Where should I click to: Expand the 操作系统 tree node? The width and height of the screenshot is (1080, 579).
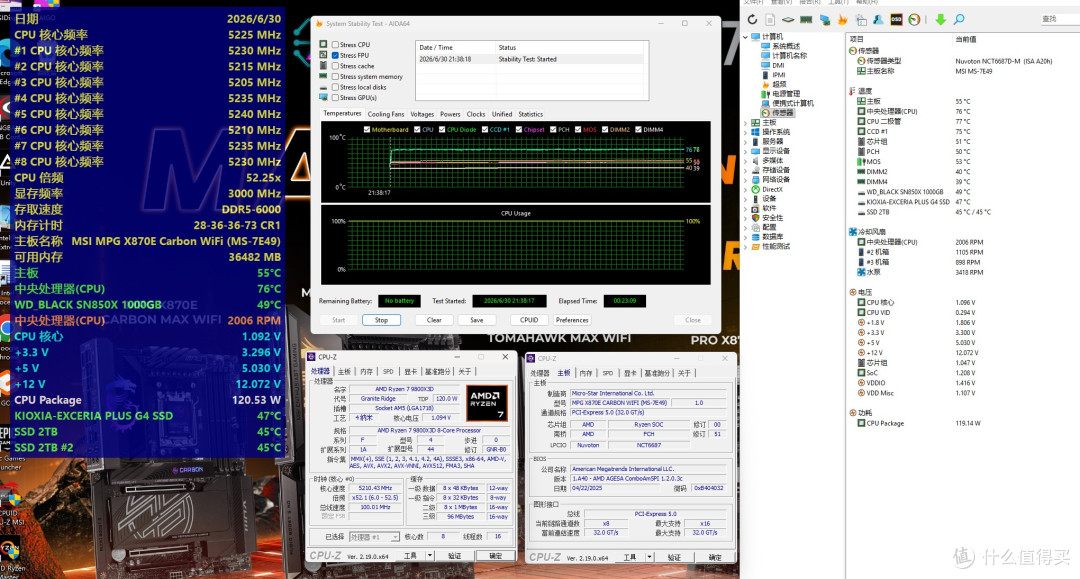click(x=745, y=132)
